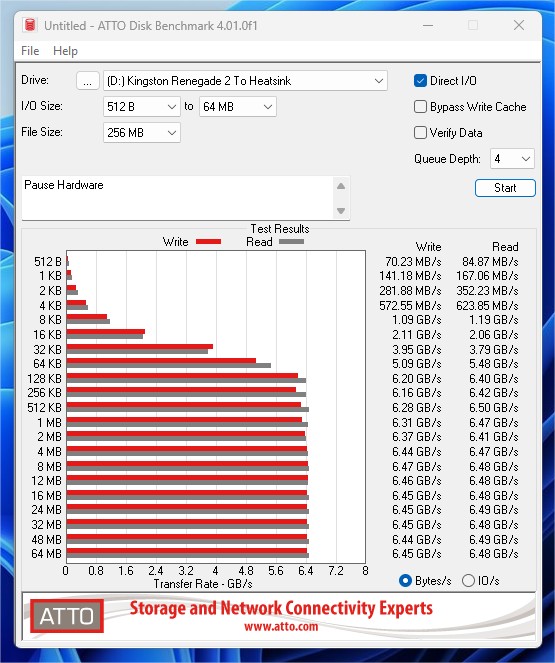Image resolution: width=555 pixels, height=663 pixels.
Task: Click the ATTO Disk Benchmark app icon in title bar
Action: coord(30,25)
